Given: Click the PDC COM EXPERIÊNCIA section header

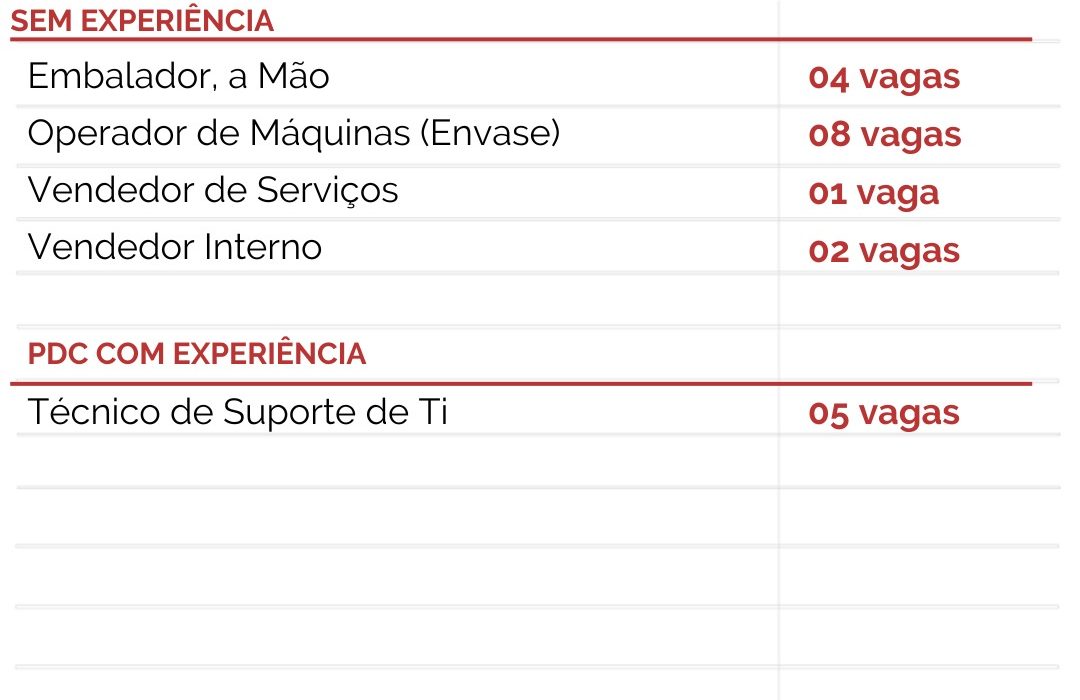Looking at the screenshot, I should [197, 354].
